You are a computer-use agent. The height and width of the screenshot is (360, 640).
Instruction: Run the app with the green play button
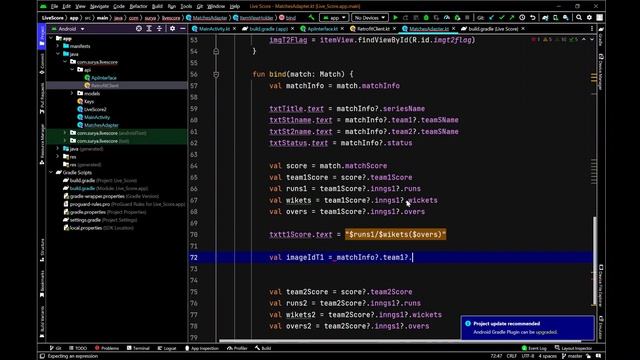[395, 18]
